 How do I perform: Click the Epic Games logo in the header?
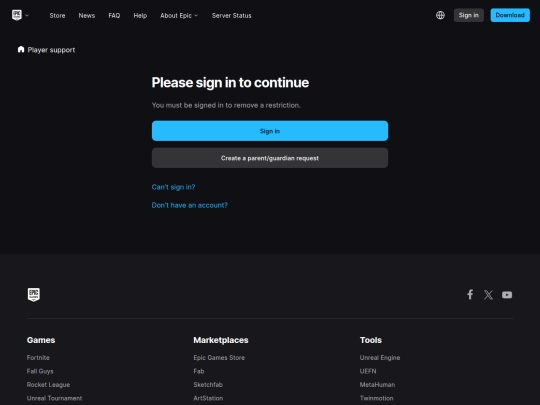tap(17, 15)
